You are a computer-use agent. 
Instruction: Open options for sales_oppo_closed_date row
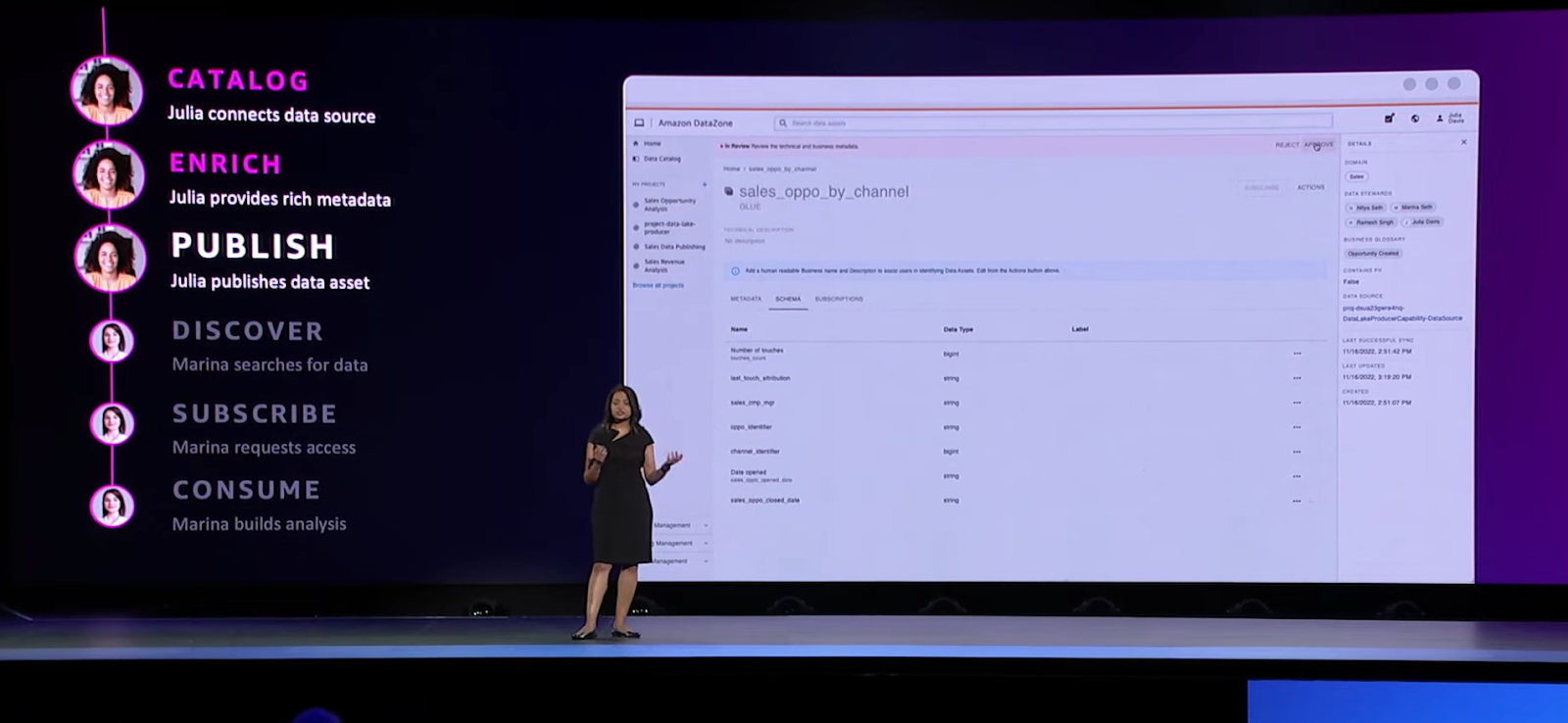(1297, 501)
